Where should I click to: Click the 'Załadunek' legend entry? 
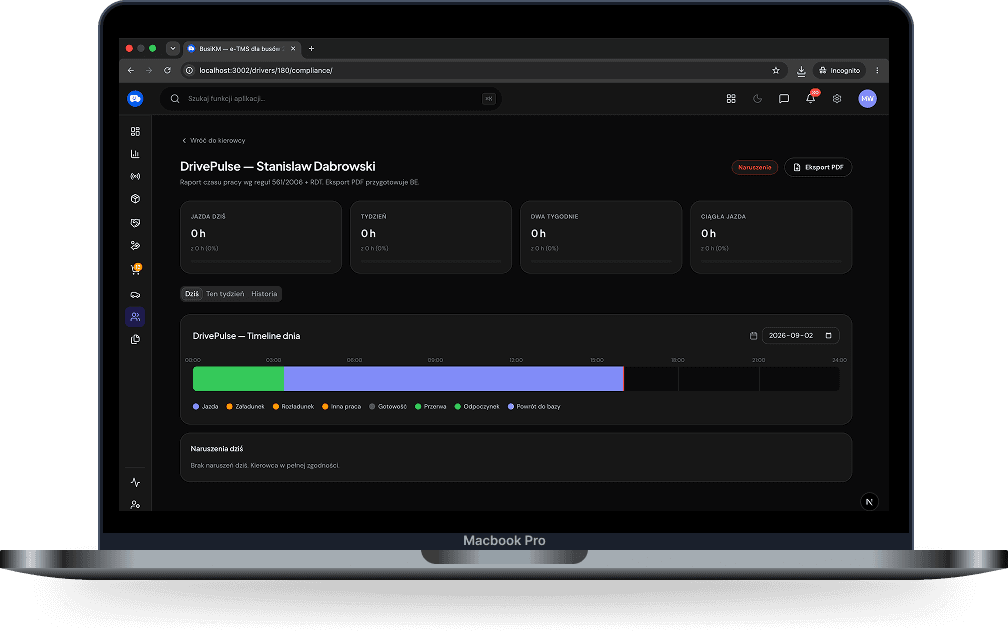[x=245, y=406]
